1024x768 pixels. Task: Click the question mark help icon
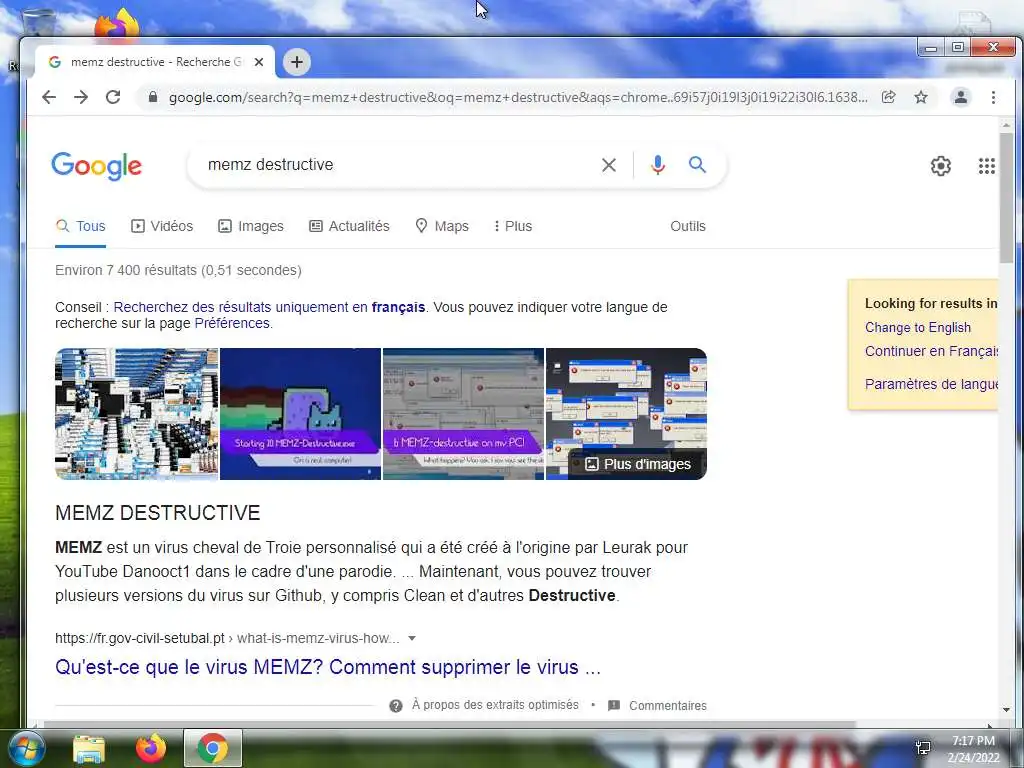(396, 705)
